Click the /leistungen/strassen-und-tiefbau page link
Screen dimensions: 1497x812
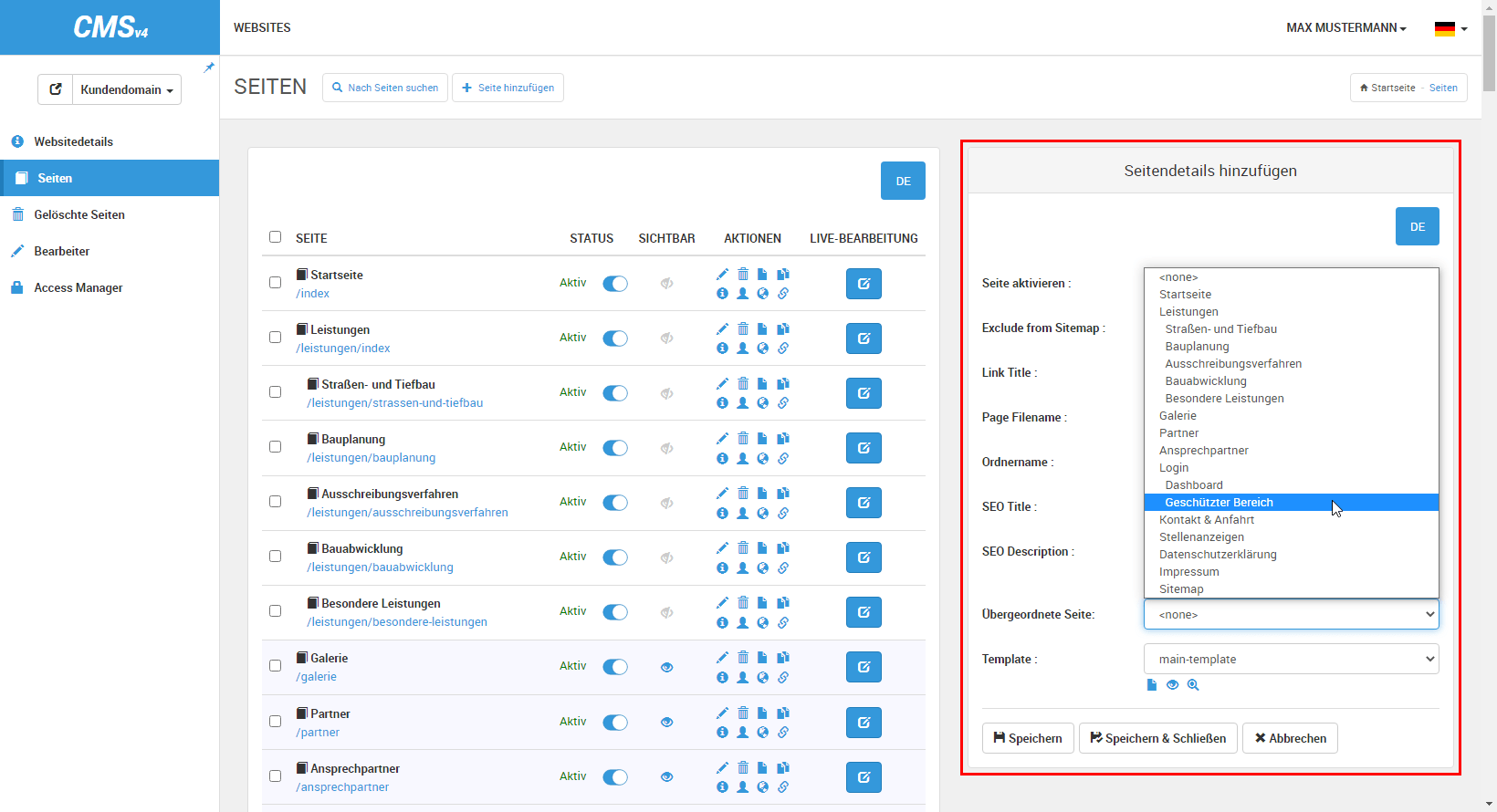click(x=394, y=403)
